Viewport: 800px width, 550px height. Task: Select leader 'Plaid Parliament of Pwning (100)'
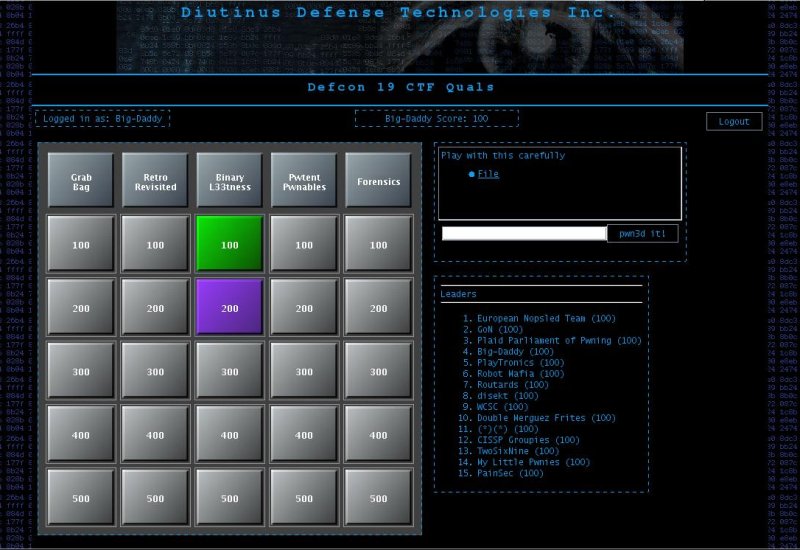tap(559, 340)
